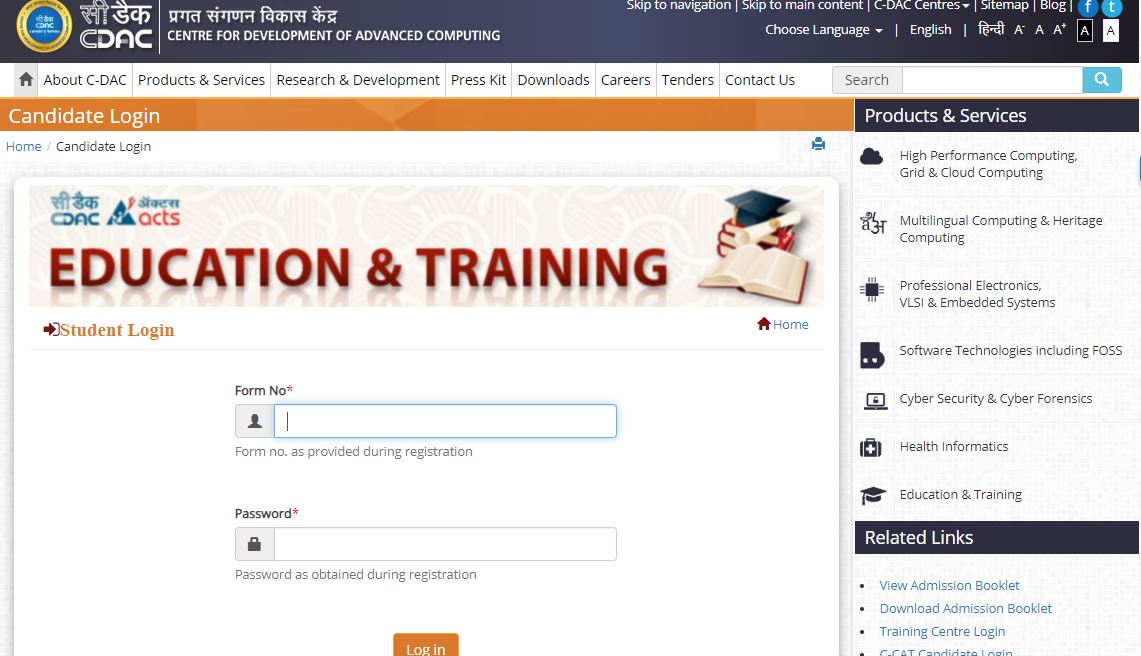The image size is (1141, 656).
Task: Click the Software Technologies icon
Action: (872, 355)
